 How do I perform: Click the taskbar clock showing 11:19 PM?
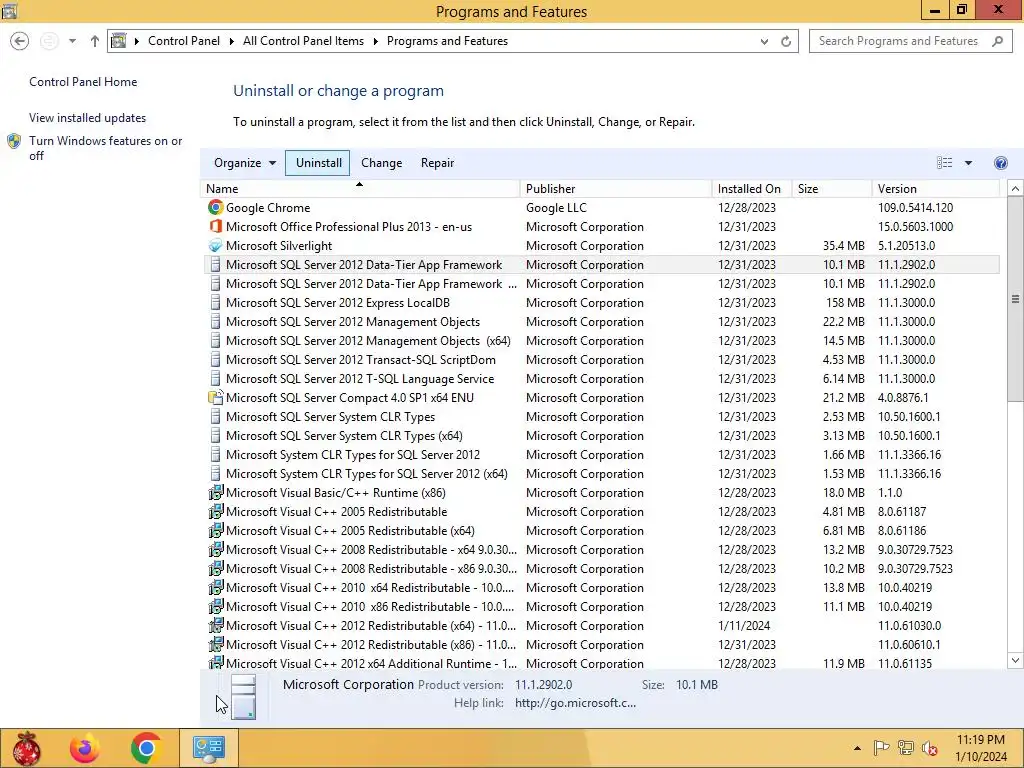pos(981,748)
